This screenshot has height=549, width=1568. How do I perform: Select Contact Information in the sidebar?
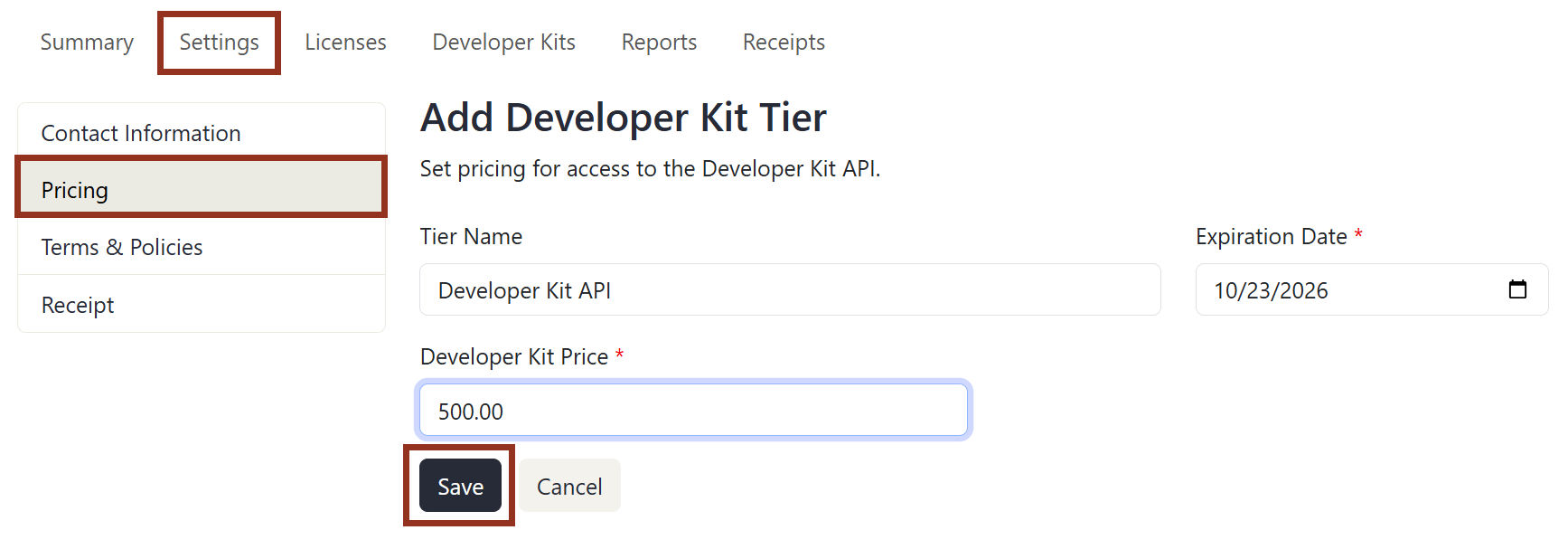140,132
